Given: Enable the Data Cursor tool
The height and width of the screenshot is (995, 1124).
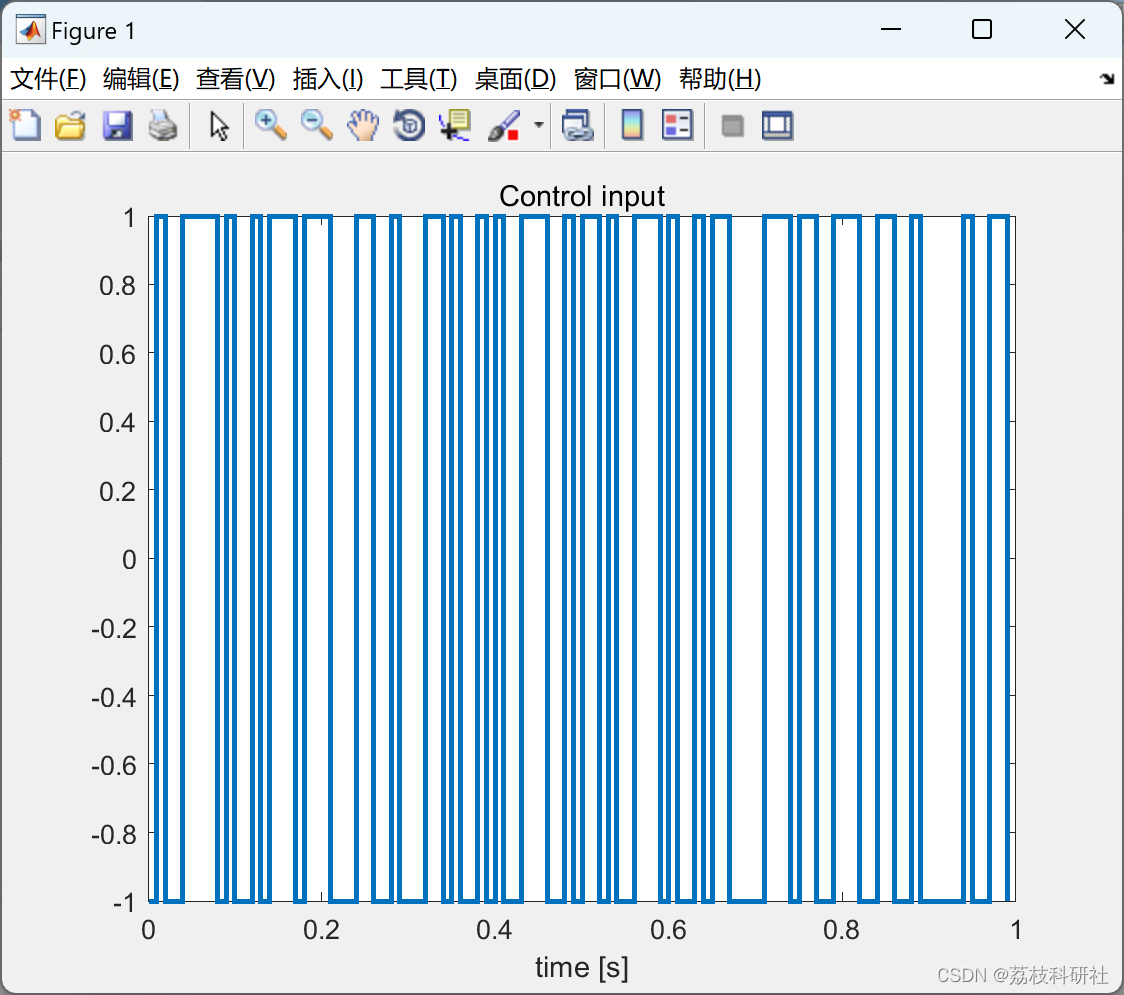Looking at the screenshot, I should point(455,125).
